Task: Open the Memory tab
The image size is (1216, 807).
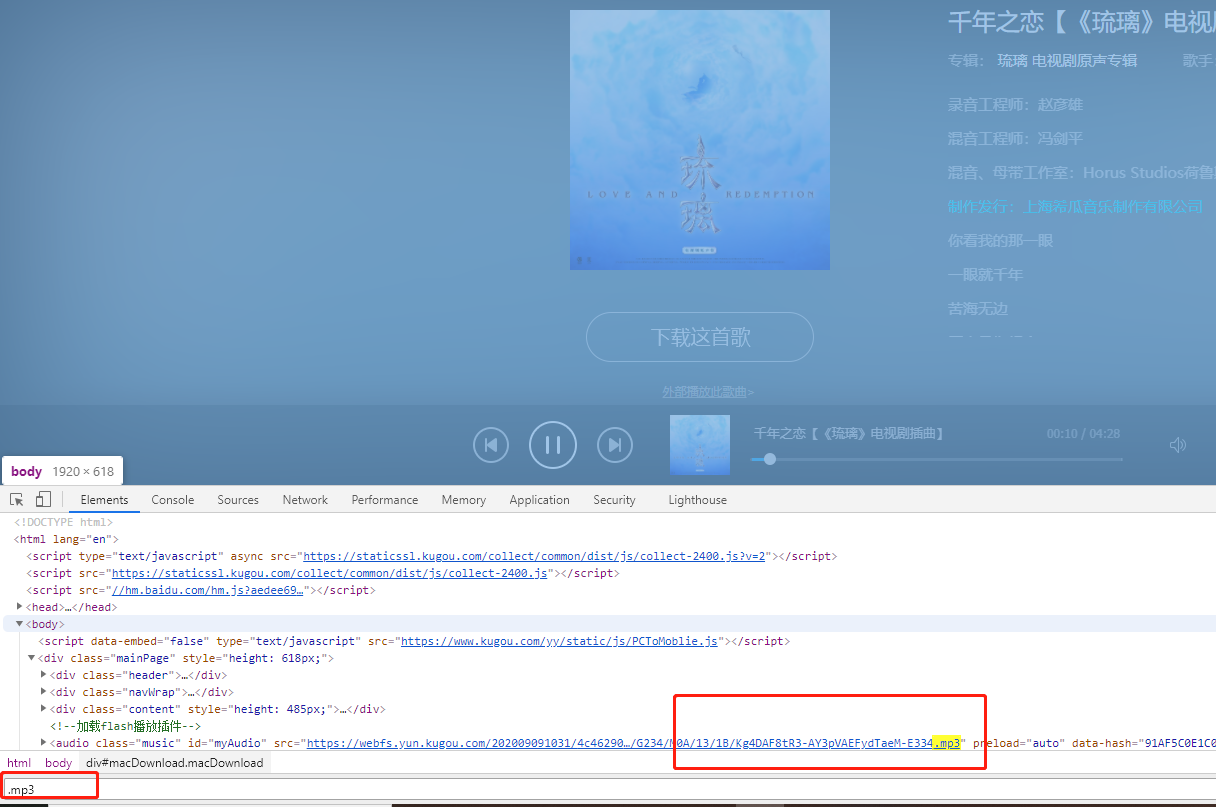Action: pyautogui.click(x=464, y=500)
